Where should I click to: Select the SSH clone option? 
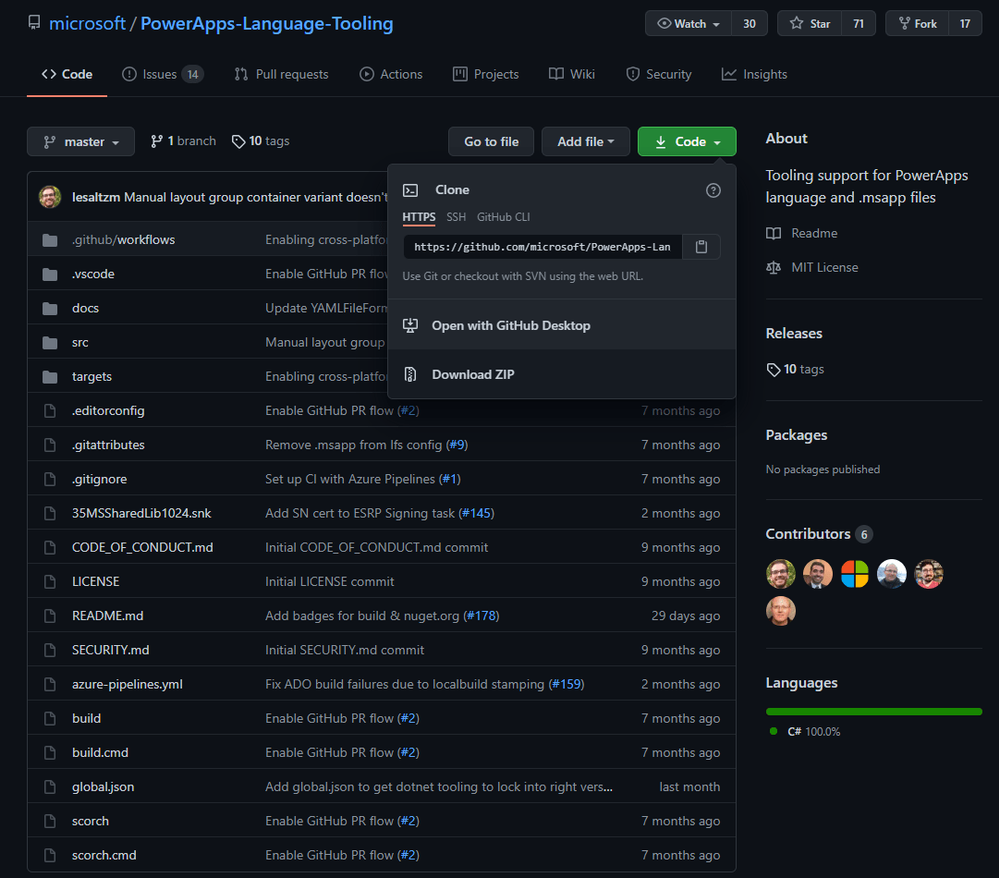(456, 217)
